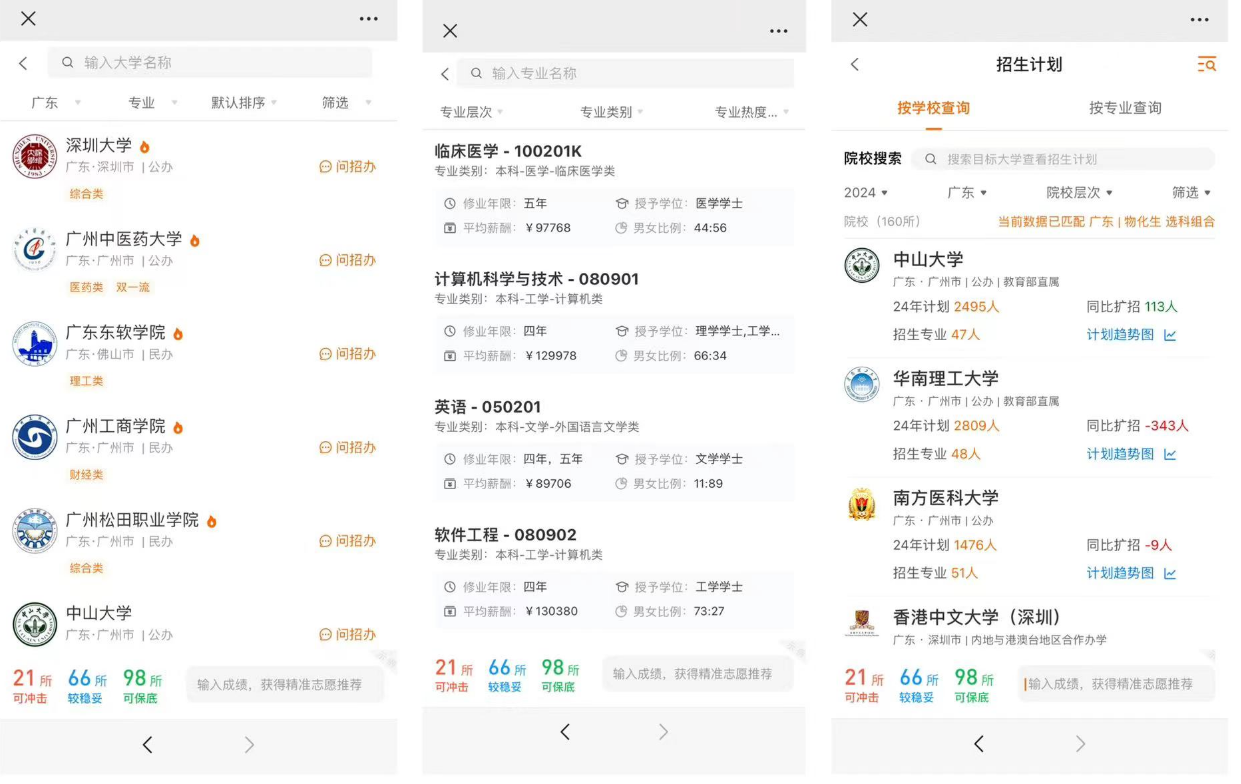
Task: Click search icon in 输入大学名称 field
Action: pos(68,62)
